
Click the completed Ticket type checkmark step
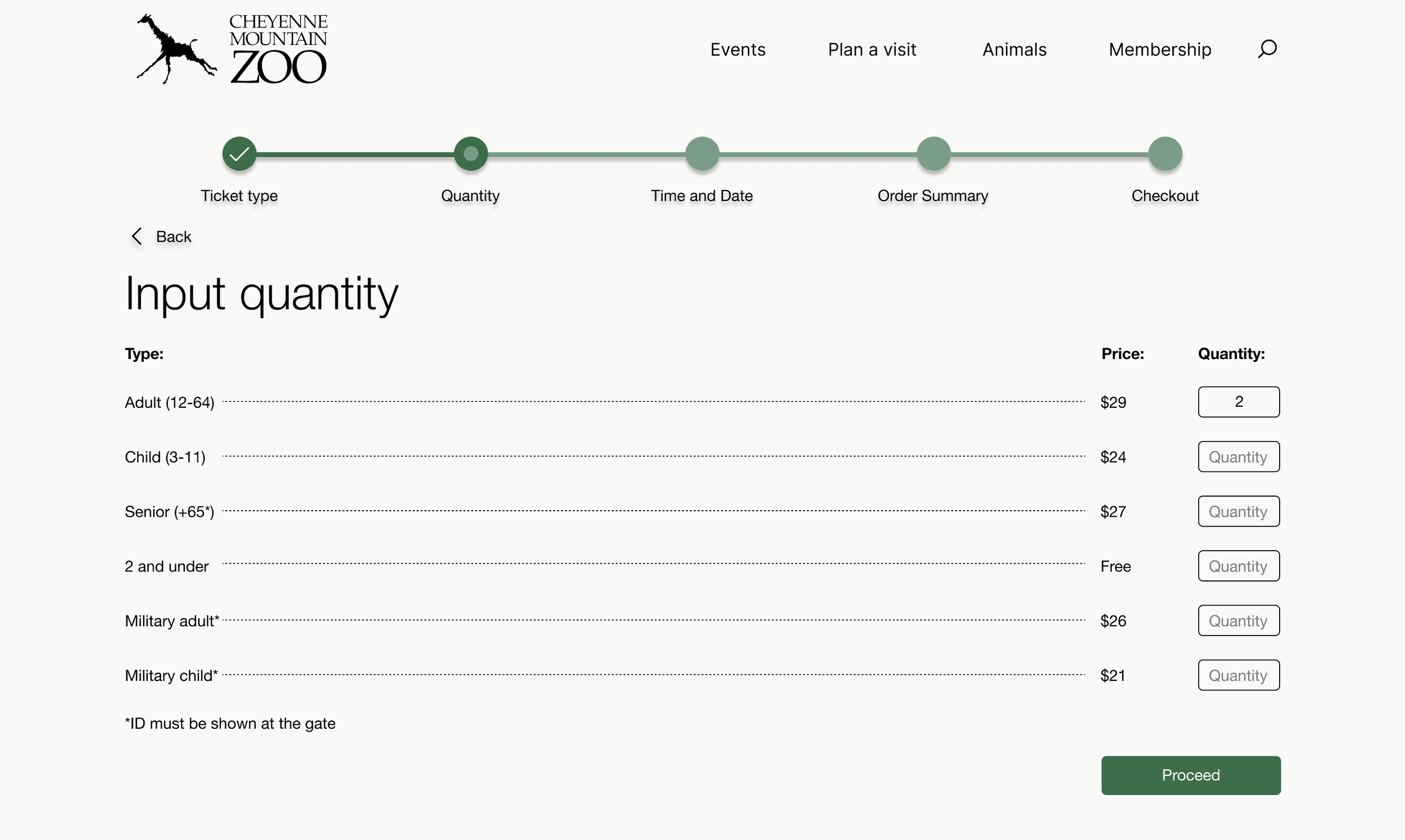pyautogui.click(x=239, y=154)
